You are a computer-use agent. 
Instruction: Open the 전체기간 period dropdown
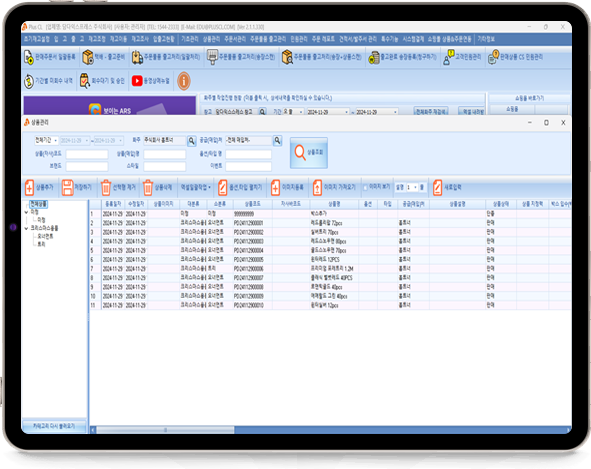tap(46, 140)
